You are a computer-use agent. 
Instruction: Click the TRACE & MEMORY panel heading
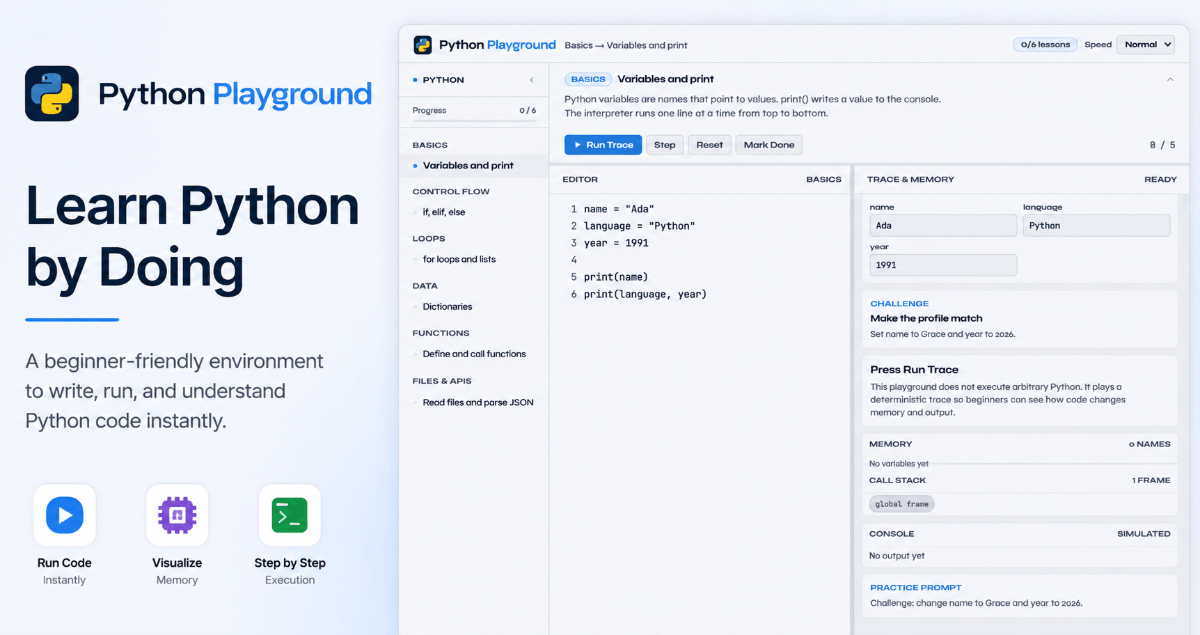pyautogui.click(x=911, y=180)
